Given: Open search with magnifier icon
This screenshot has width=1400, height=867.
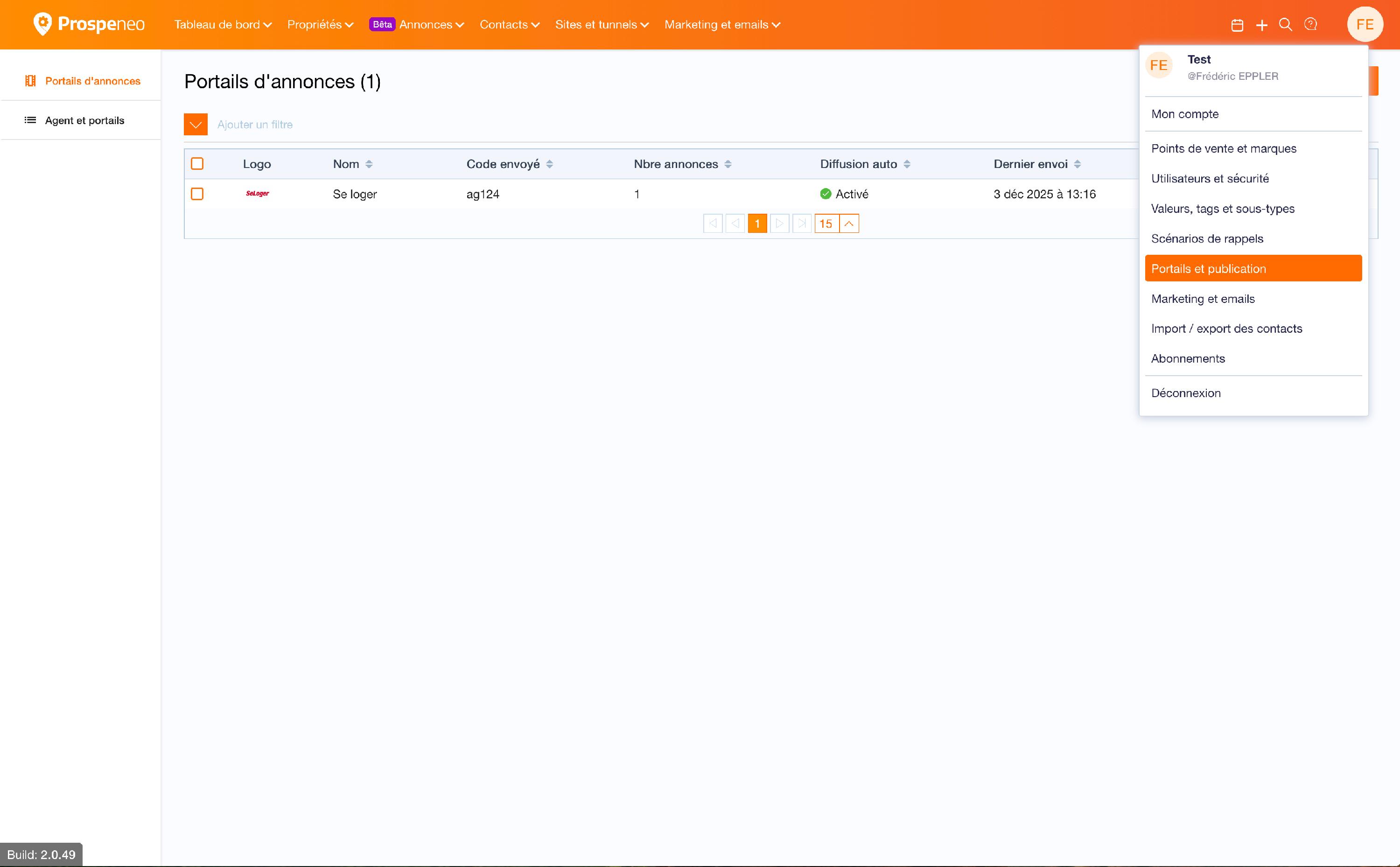Looking at the screenshot, I should (1285, 25).
